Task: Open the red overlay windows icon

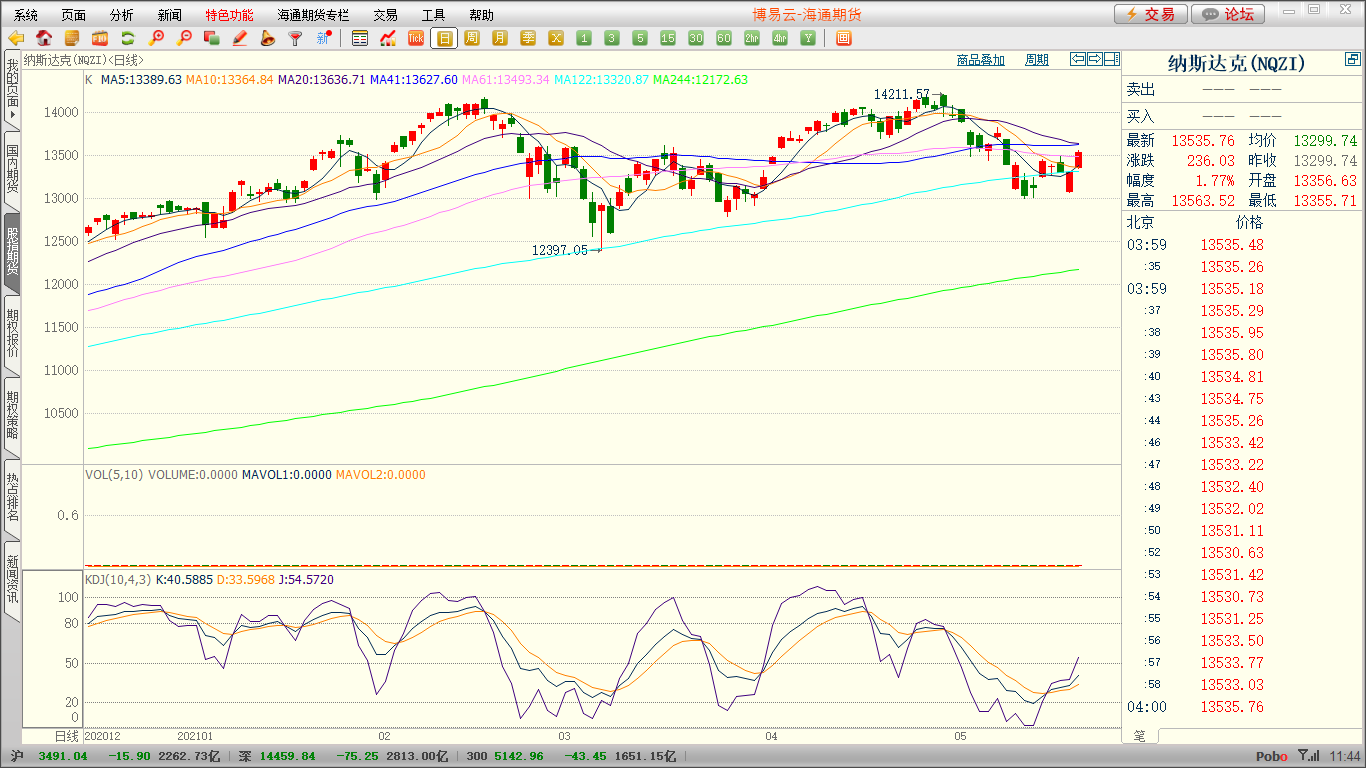Action: 212,38
